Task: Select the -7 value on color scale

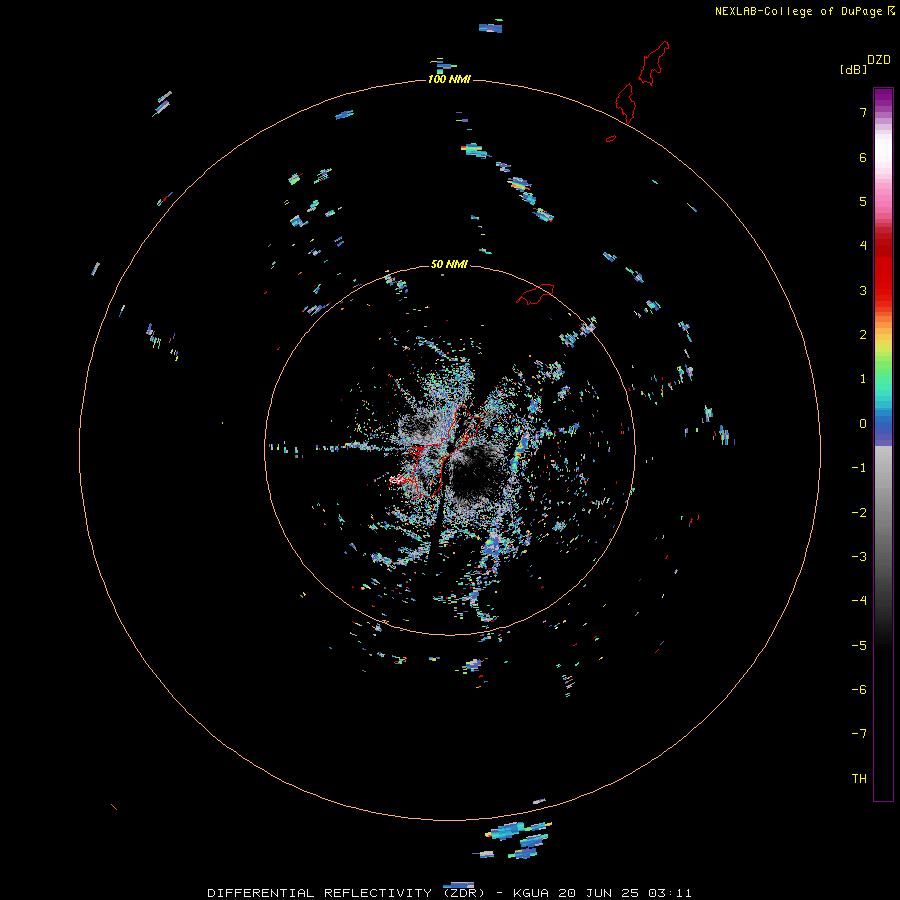Action: tap(859, 734)
